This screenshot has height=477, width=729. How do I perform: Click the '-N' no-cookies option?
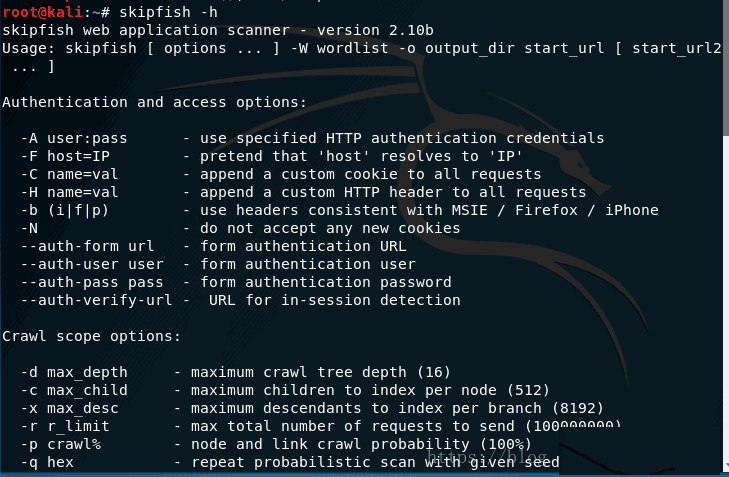[x=29, y=229]
